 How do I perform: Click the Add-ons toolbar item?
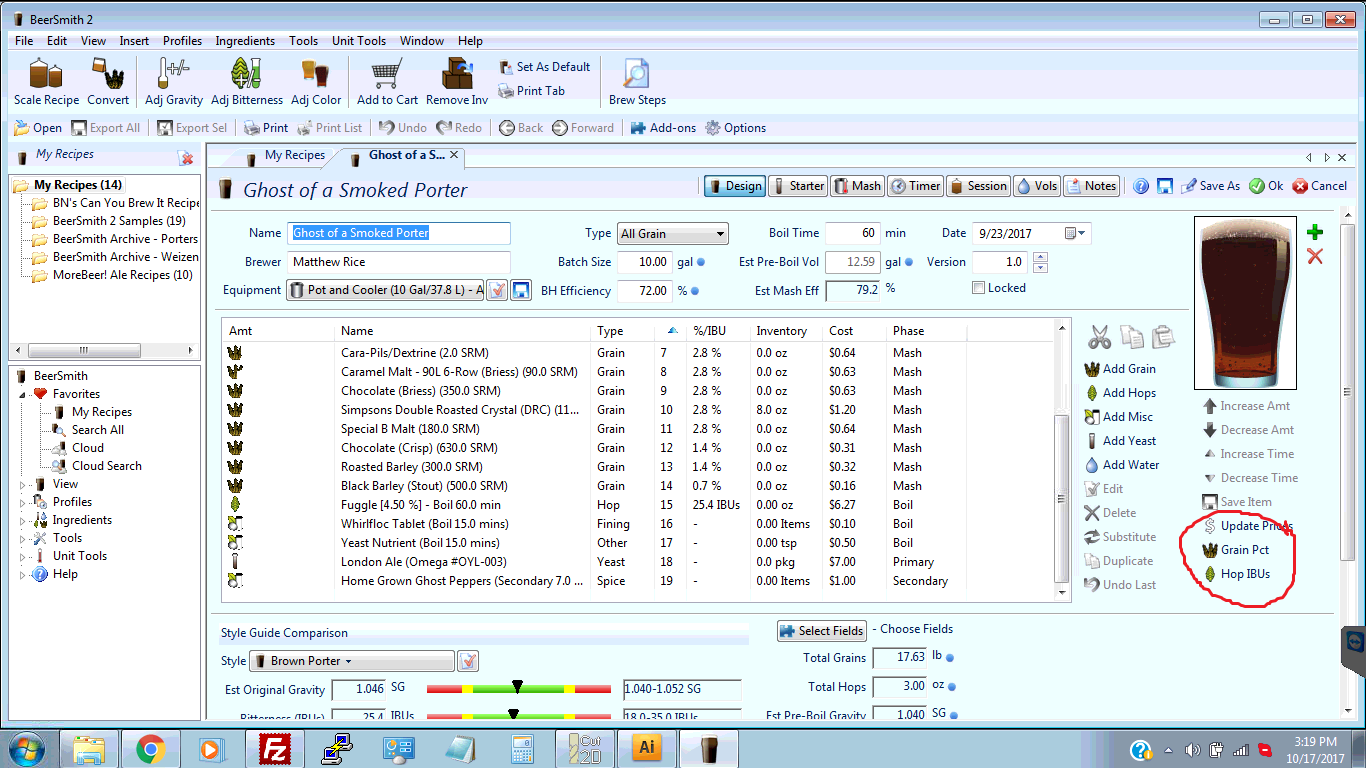coord(663,128)
